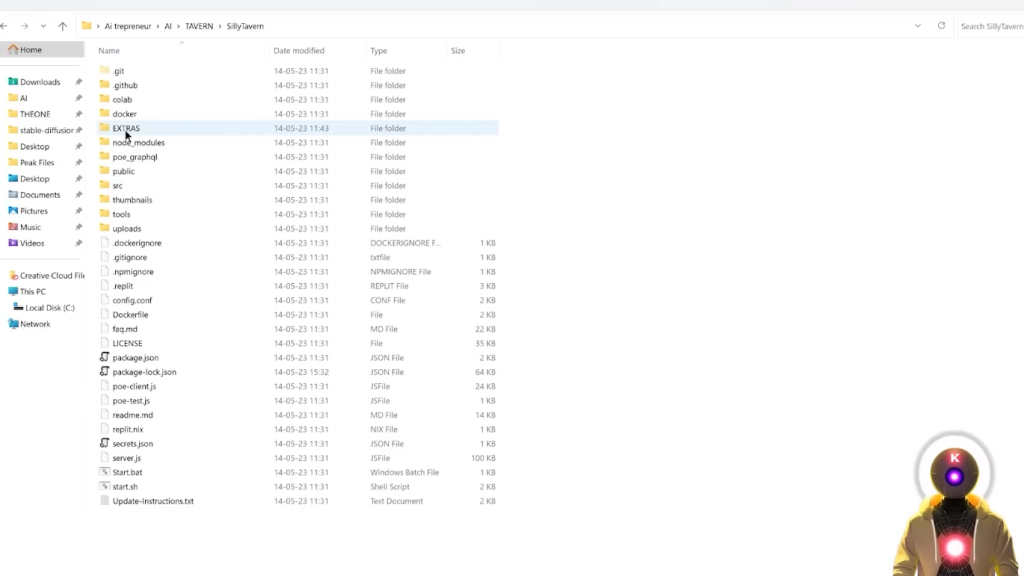This screenshot has width=1024, height=576.
Task: Select the package-lock.json file icon
Action: [x=104, y=372]
